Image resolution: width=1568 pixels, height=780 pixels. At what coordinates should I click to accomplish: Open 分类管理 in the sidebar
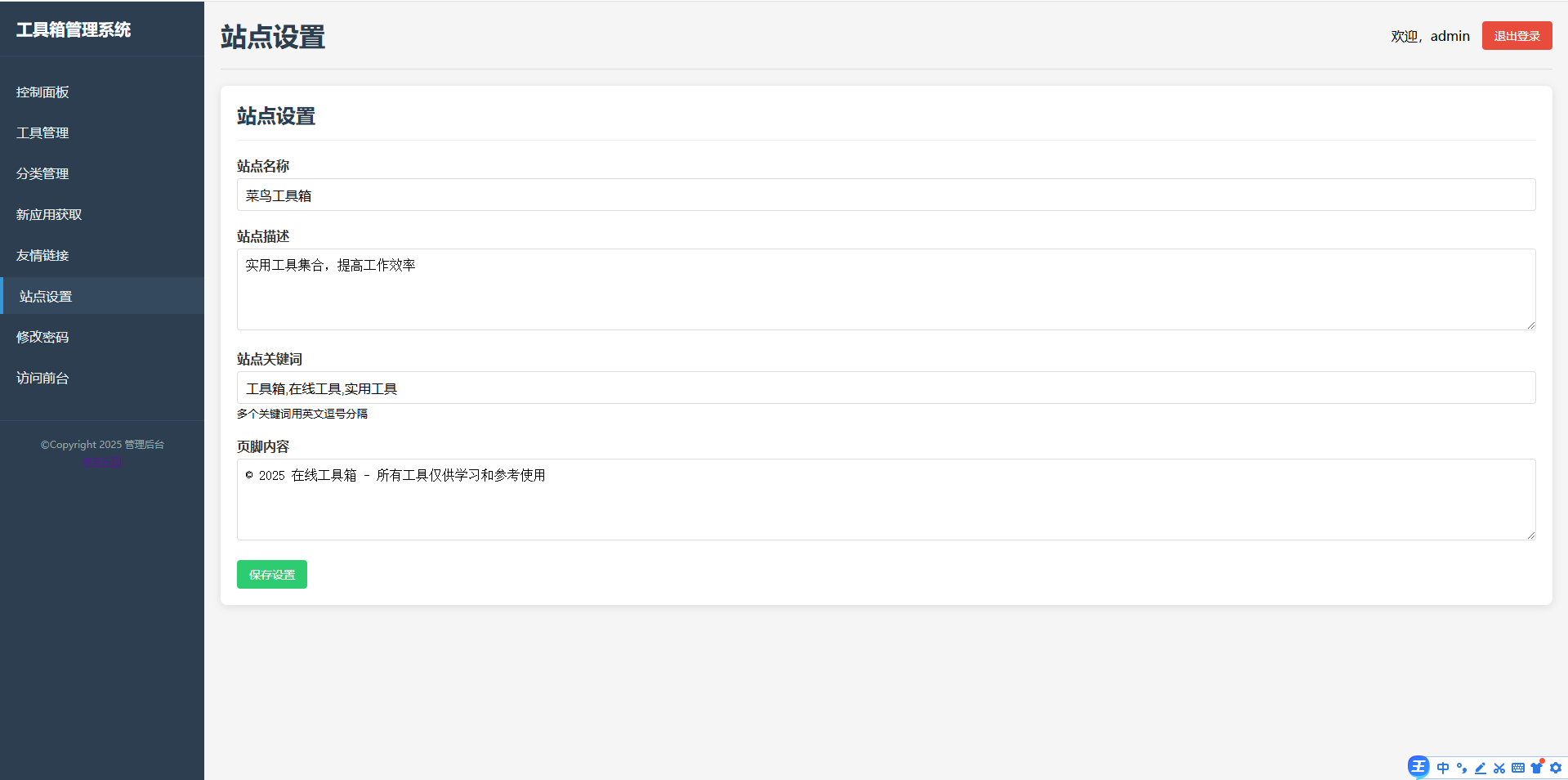(x=42, y=174)
